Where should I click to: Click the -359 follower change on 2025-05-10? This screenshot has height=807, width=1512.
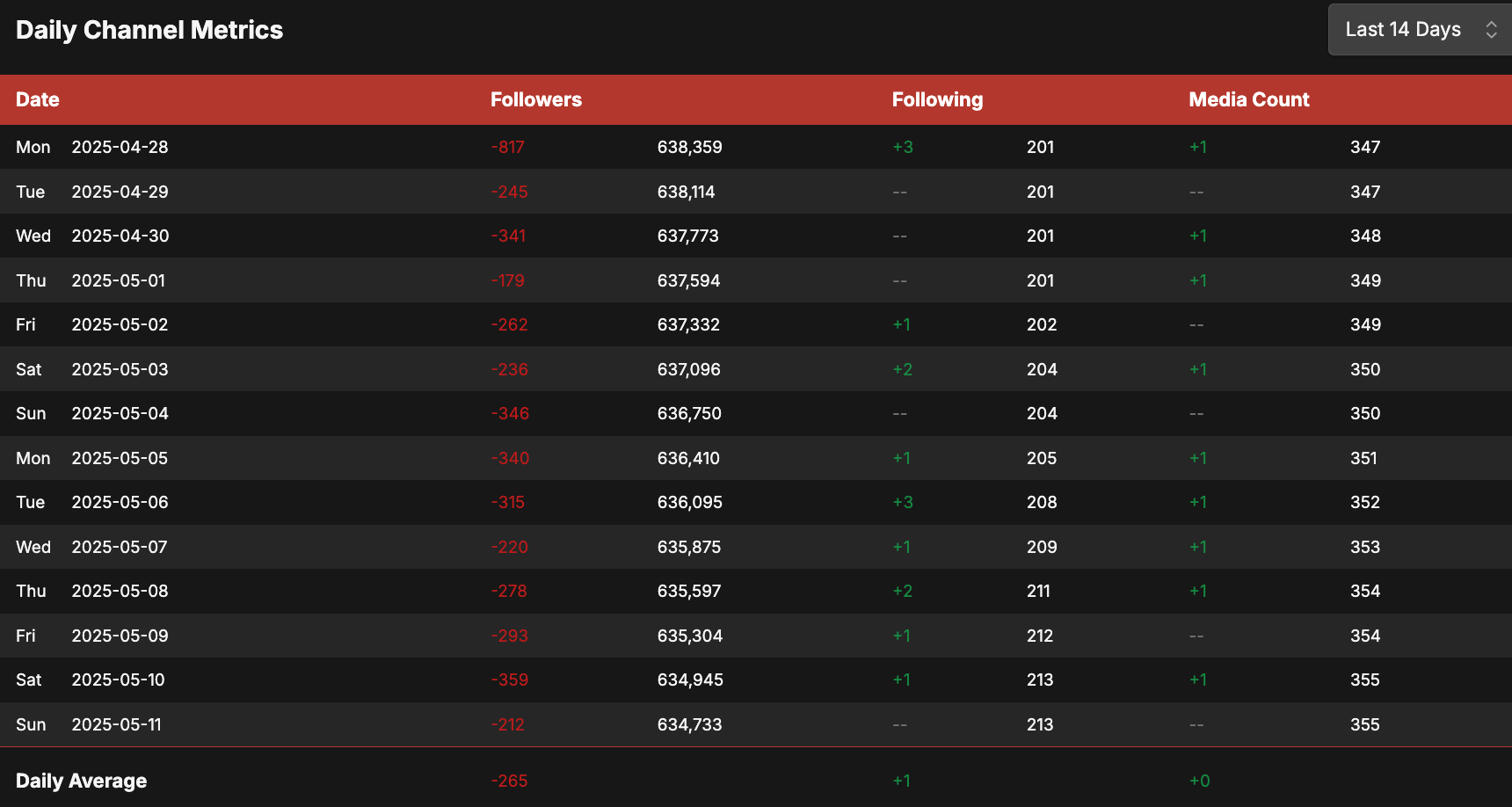(510, 680)
